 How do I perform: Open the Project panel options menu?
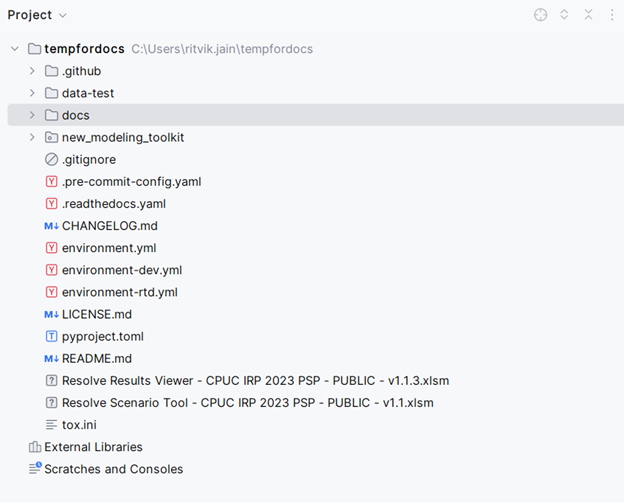[611, 15]
